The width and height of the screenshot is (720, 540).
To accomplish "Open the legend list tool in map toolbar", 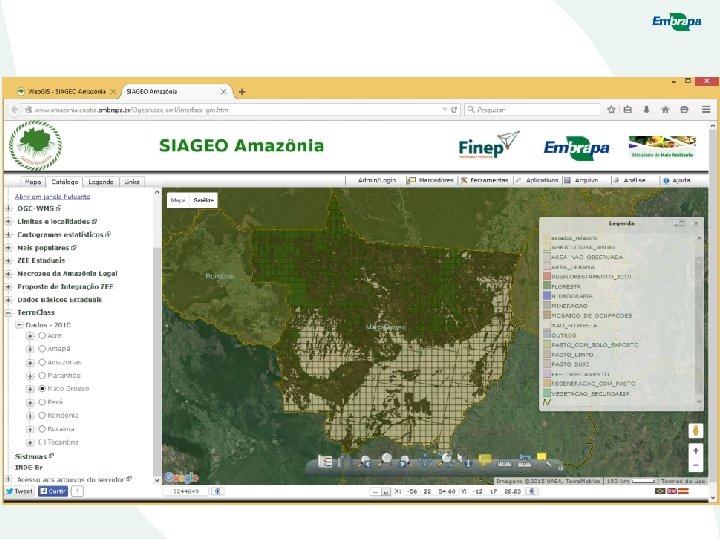I will (325, 461).
